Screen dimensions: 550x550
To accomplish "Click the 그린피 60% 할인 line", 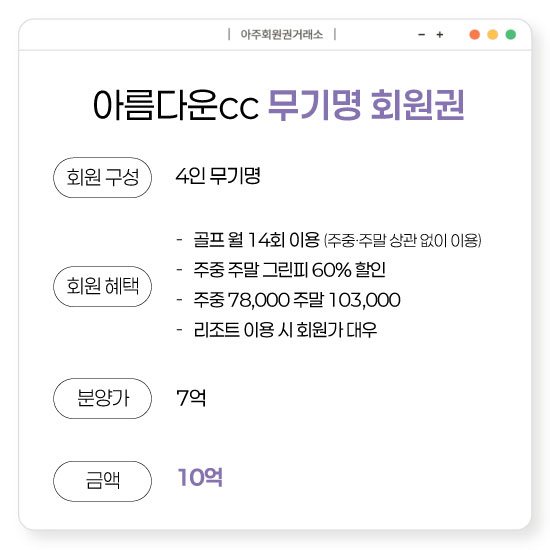I will [x=289, y=270].
